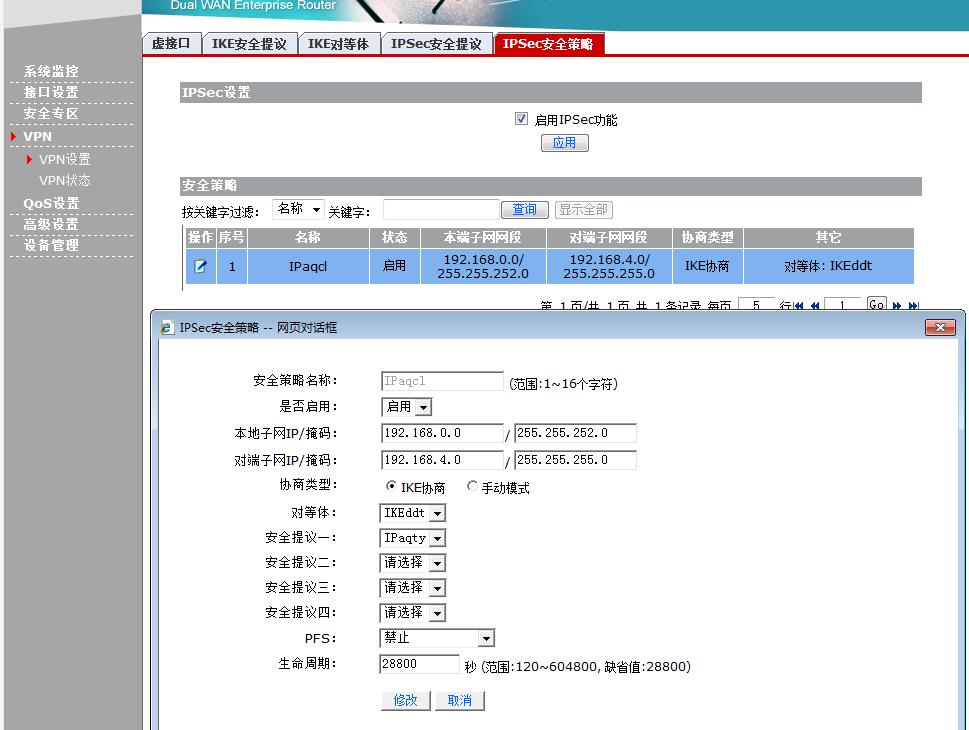969x730 pixels.
Task: Switch to the IKE对等体 tab
Action: [x=339, y=44]
